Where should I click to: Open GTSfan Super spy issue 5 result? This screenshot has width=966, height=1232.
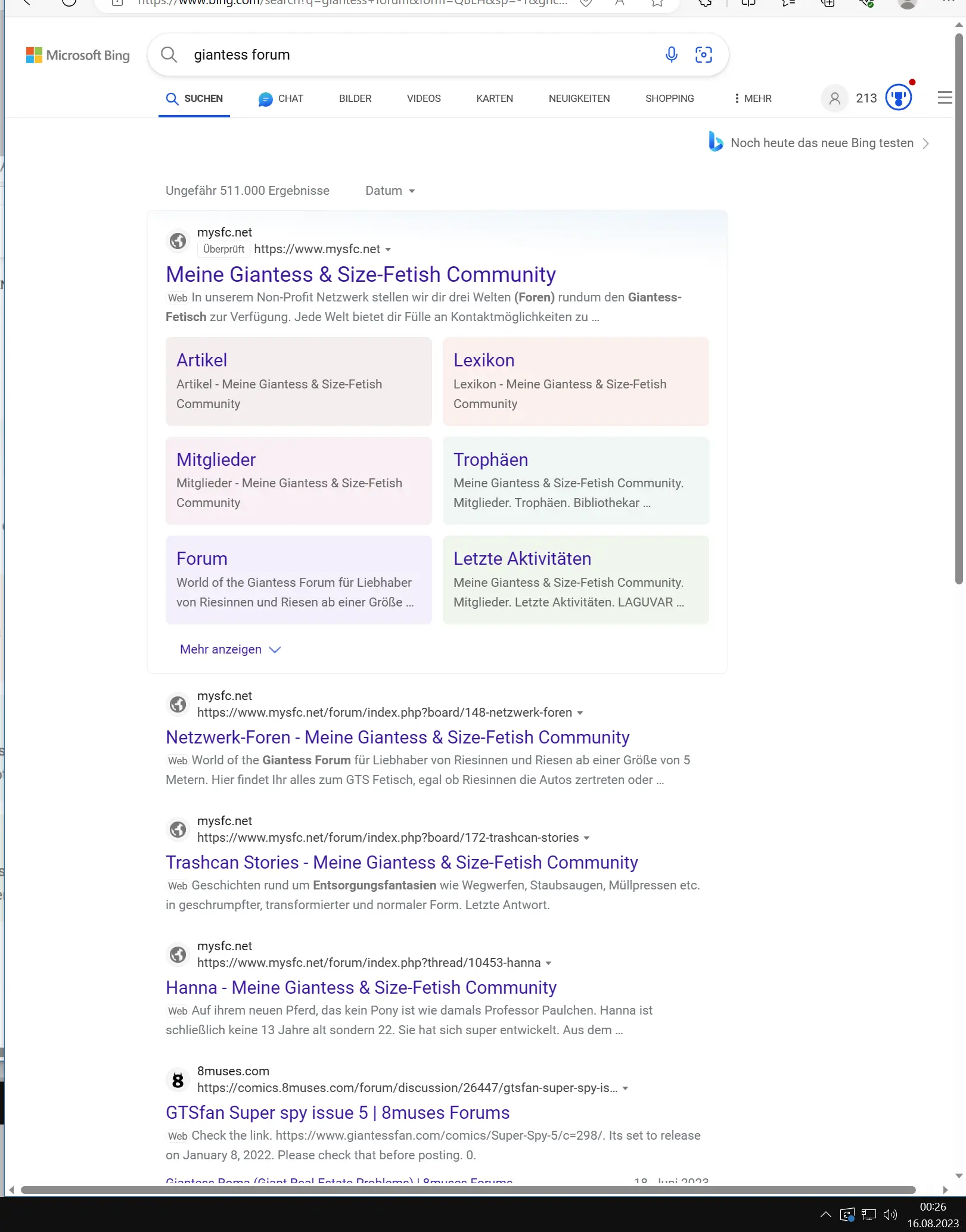click(338, 1113)
